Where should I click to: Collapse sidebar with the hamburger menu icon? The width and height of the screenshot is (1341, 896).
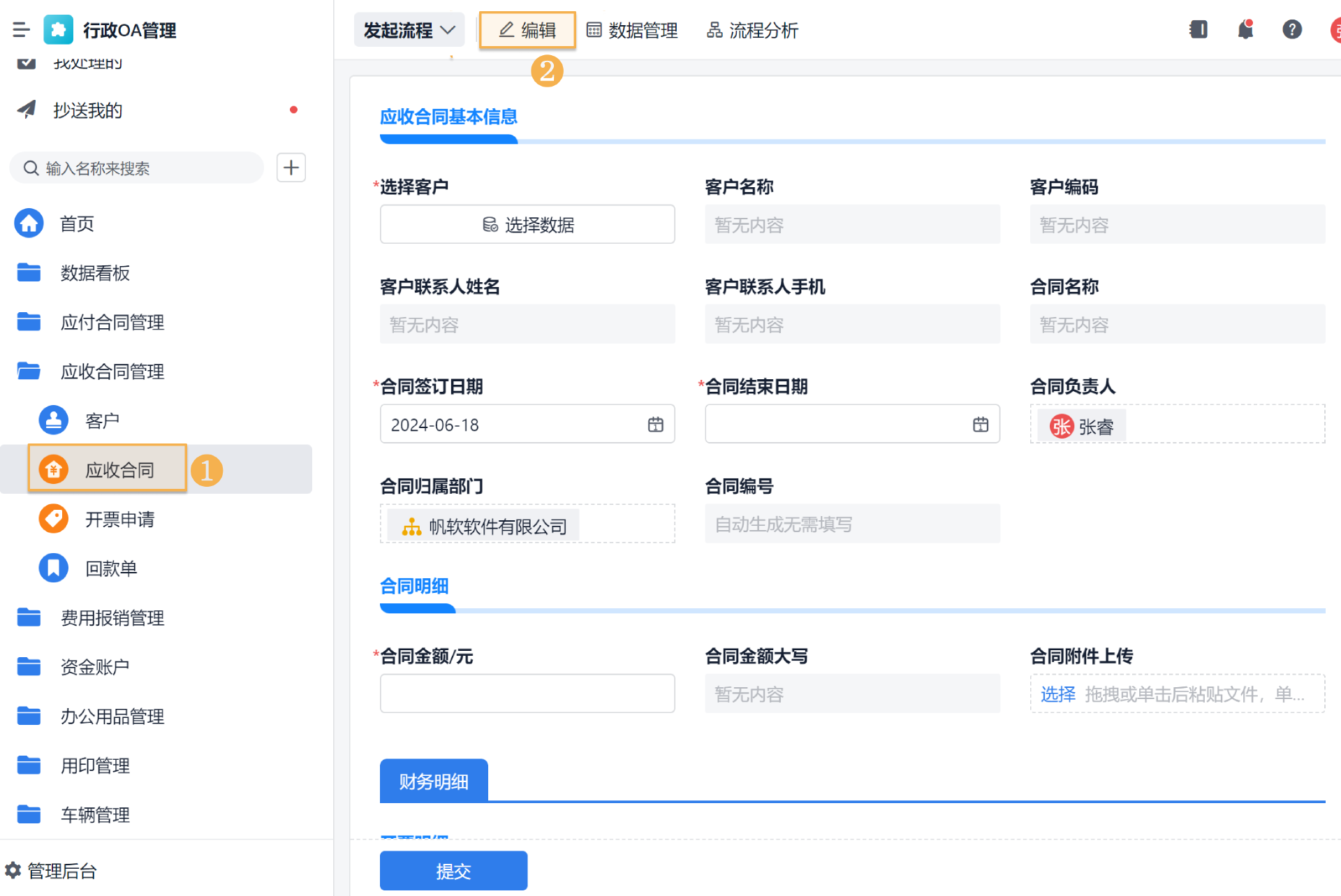click(x=21, y=29)
